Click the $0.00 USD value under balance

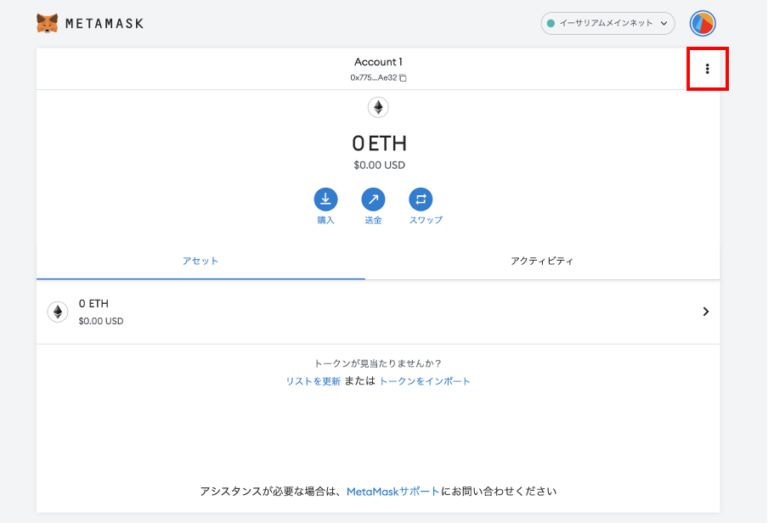[x=379, y=165]
